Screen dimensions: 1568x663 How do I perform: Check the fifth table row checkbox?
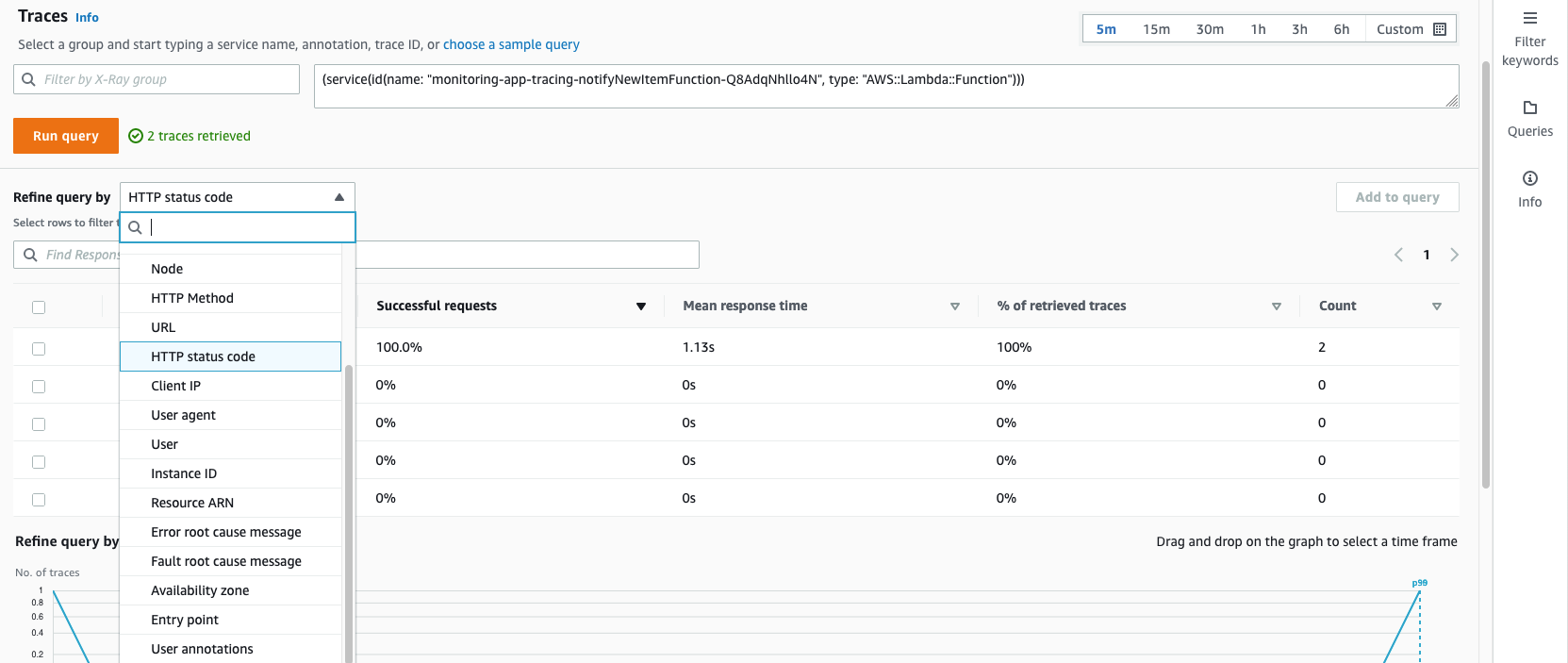click(39, 500)
